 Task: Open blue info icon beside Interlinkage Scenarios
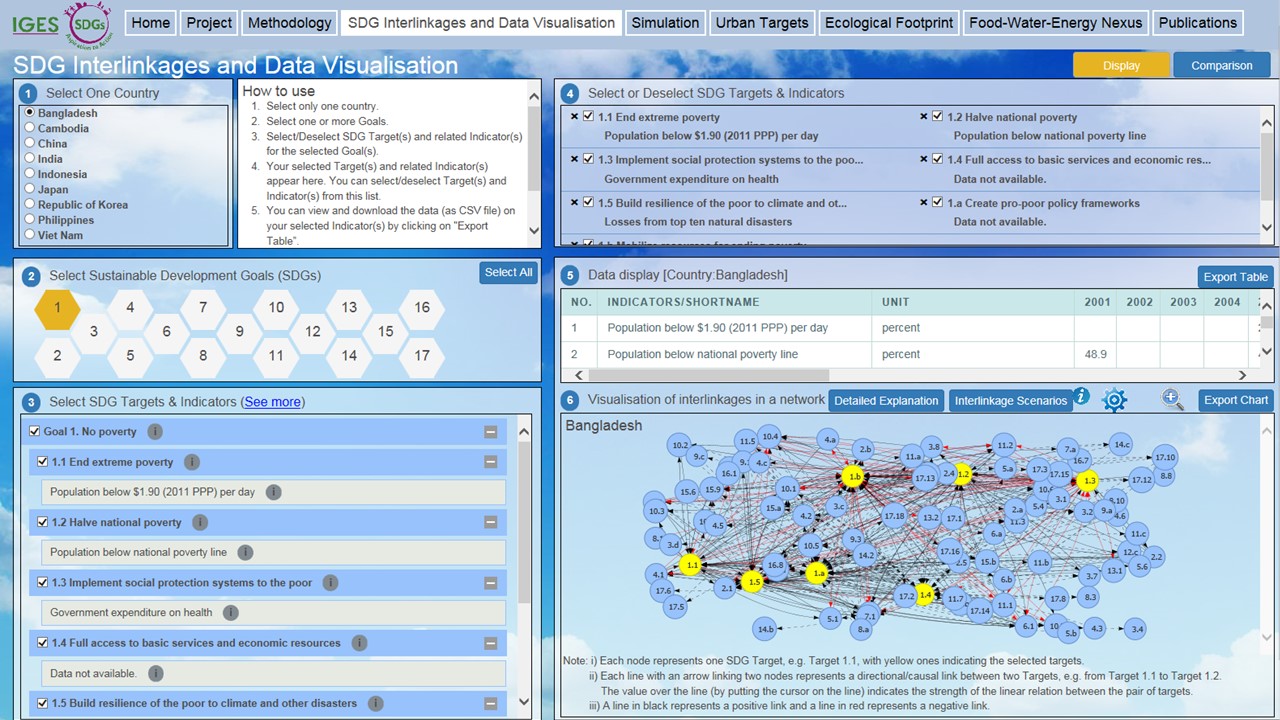(x=1081, y=398)
